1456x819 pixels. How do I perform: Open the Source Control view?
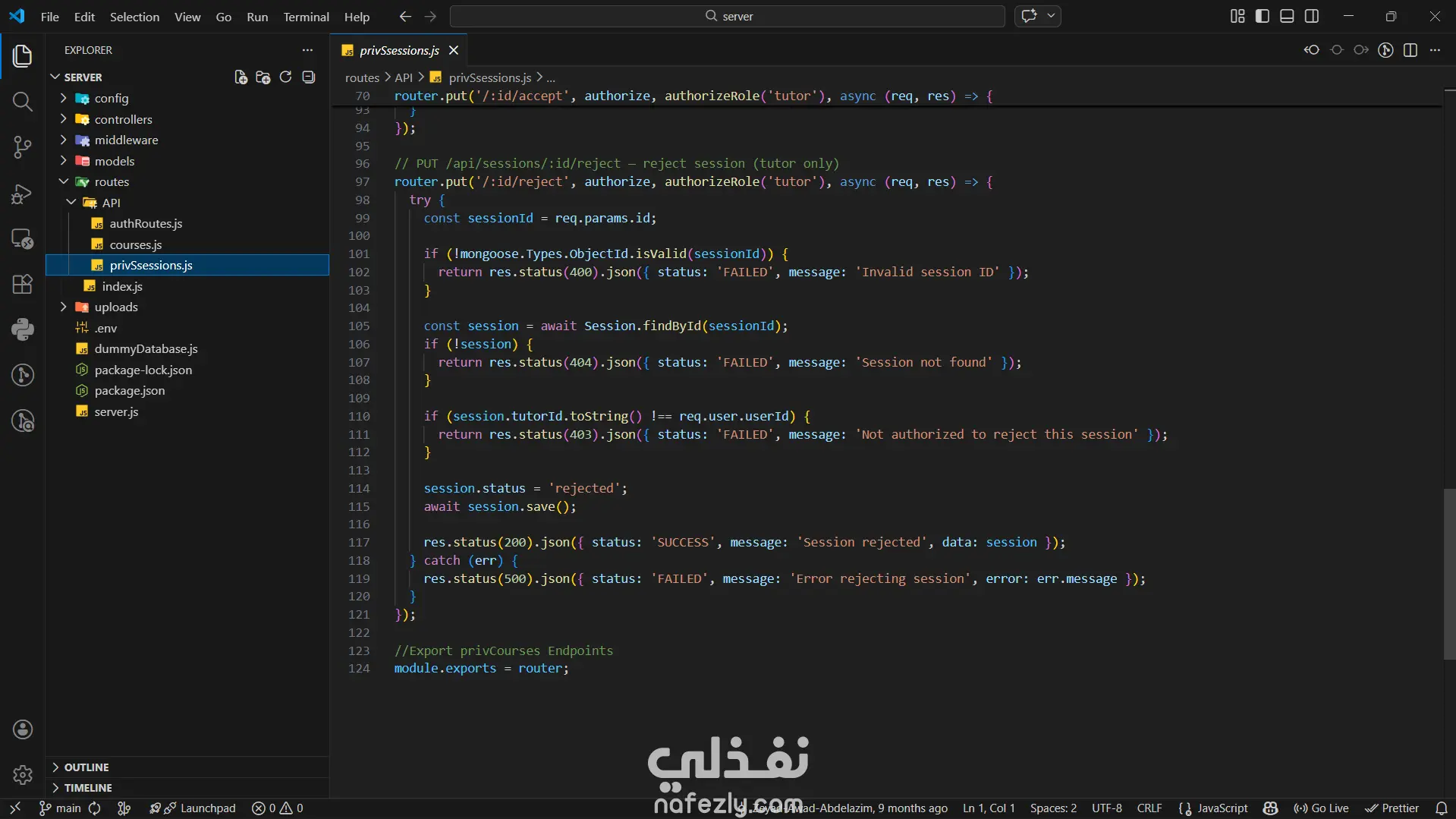click(x=23, y=147)
